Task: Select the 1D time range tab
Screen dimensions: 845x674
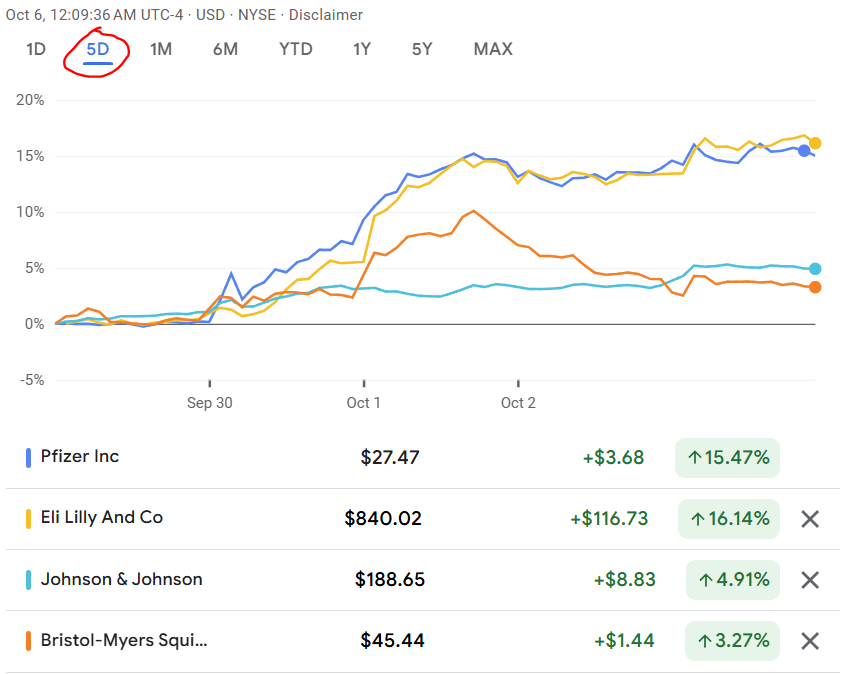Action: 36,49
